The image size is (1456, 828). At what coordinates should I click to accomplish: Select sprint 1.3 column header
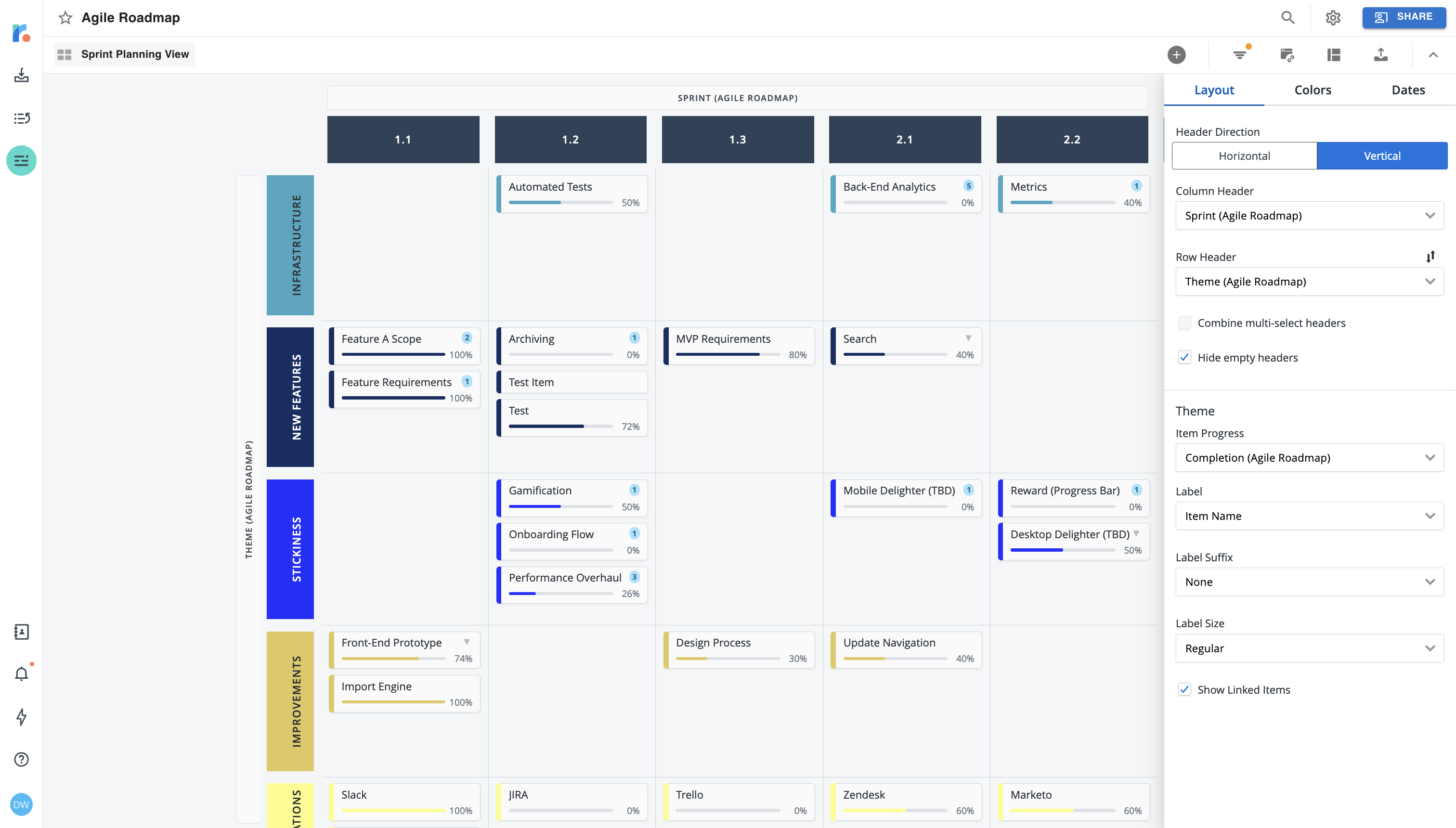click(x=738, y=139)
